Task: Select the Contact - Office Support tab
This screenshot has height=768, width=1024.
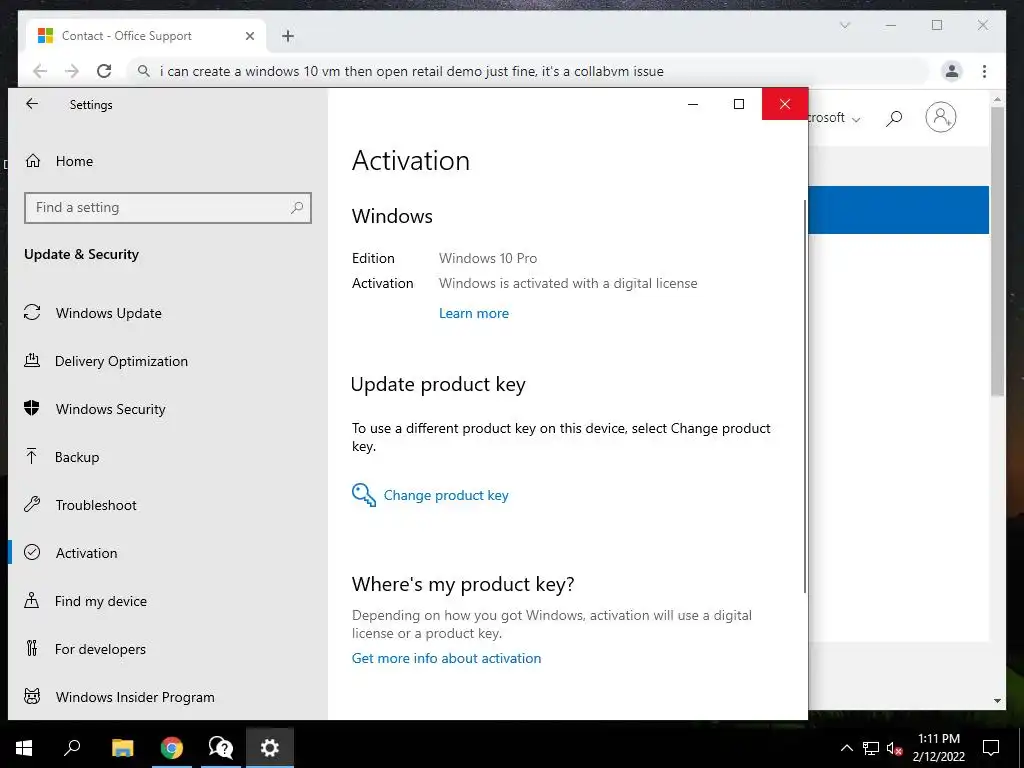Action: (146, 36)
